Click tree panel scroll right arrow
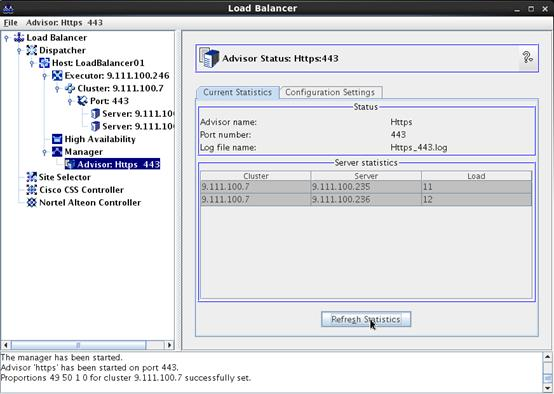This screenshot has width=554, height=394. (x=169, y=345)
